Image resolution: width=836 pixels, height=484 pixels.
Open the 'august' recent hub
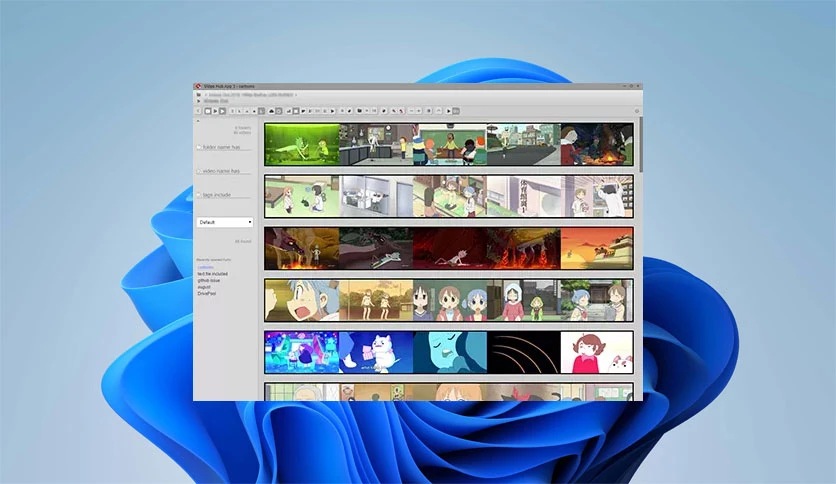click(x=204, y=287)
